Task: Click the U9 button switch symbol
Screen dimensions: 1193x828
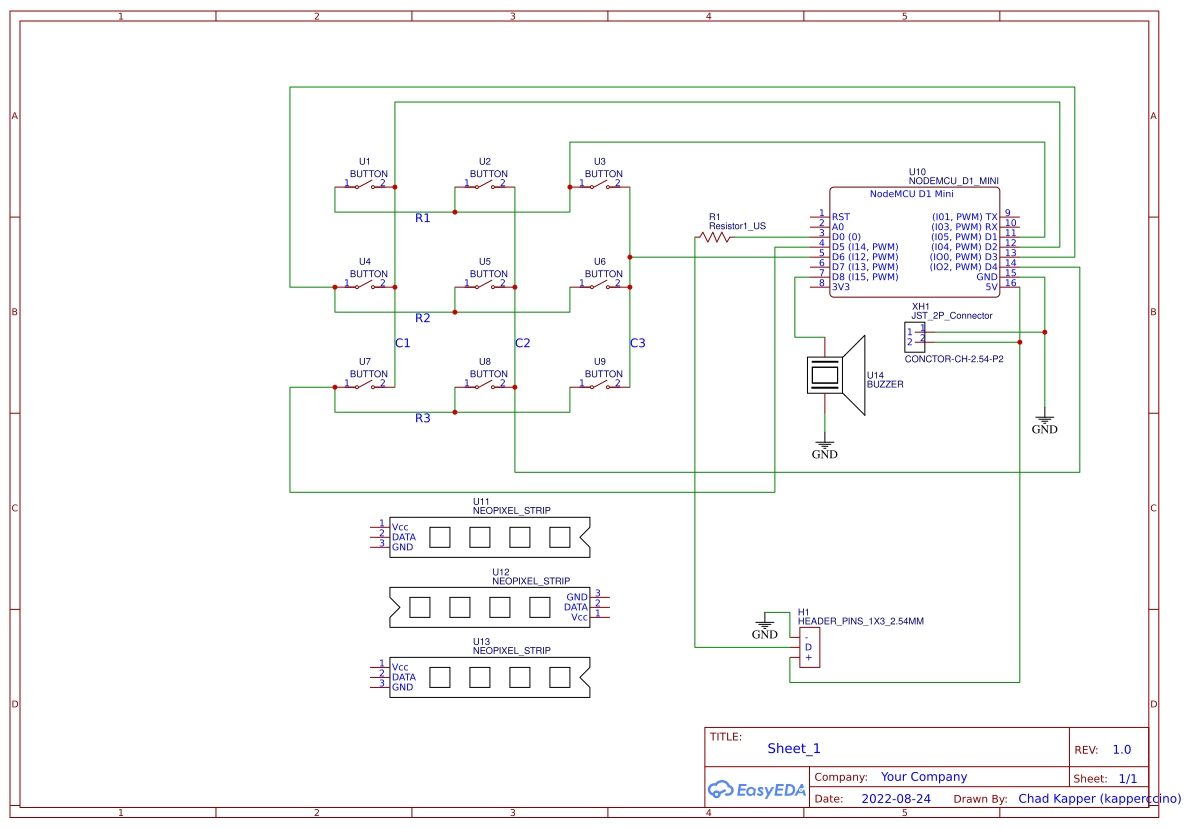Action: click(600, 386)
